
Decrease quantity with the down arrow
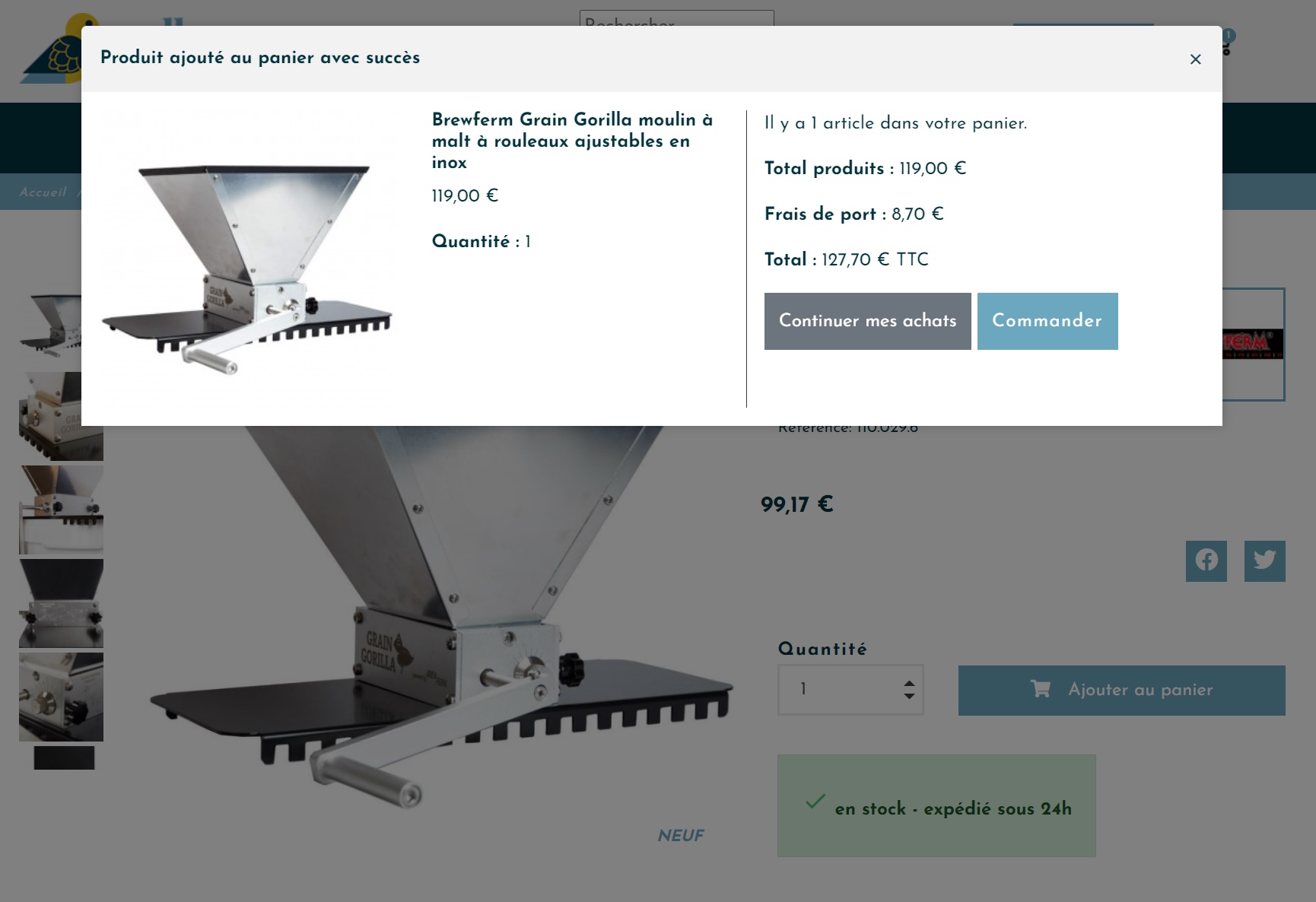(909, 696)
